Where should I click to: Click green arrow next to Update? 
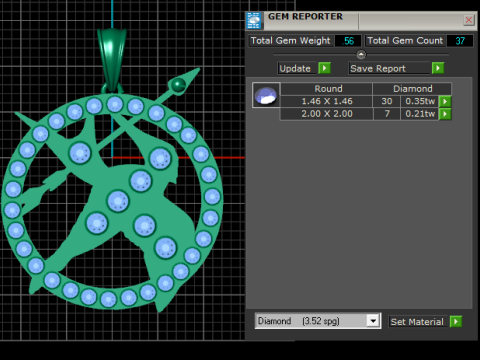click(324, 68)
